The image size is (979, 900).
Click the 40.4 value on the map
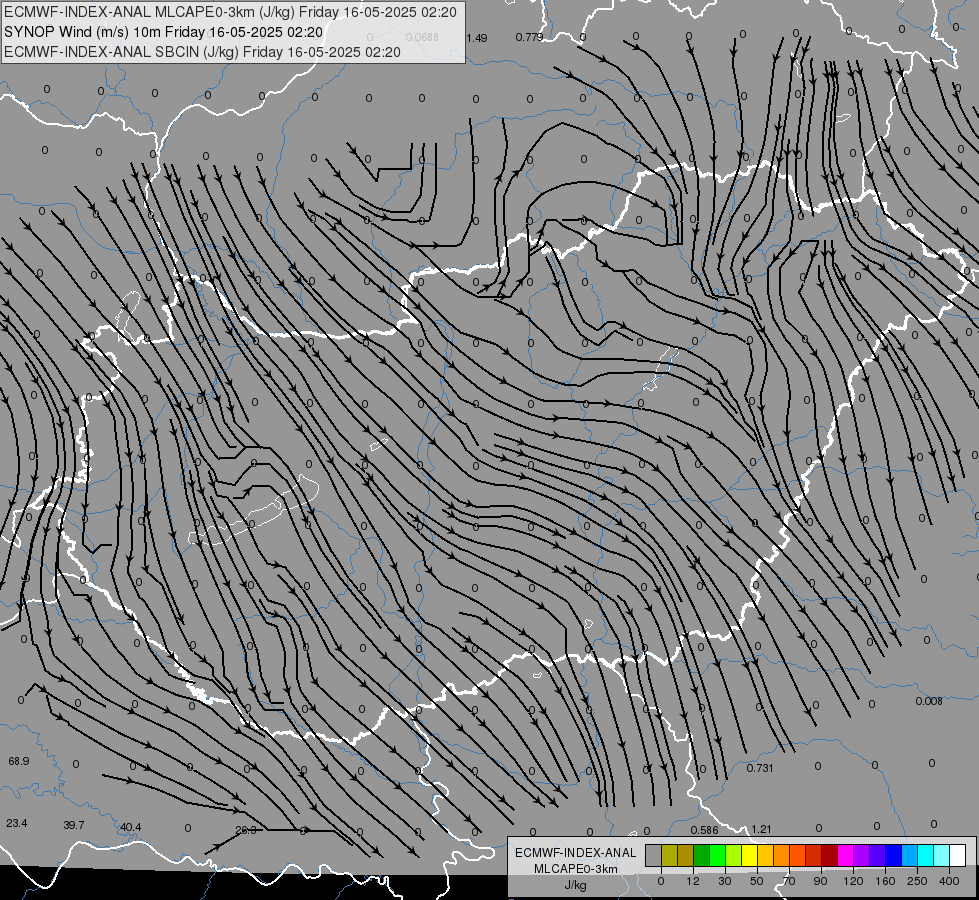(x=130, y=827)
